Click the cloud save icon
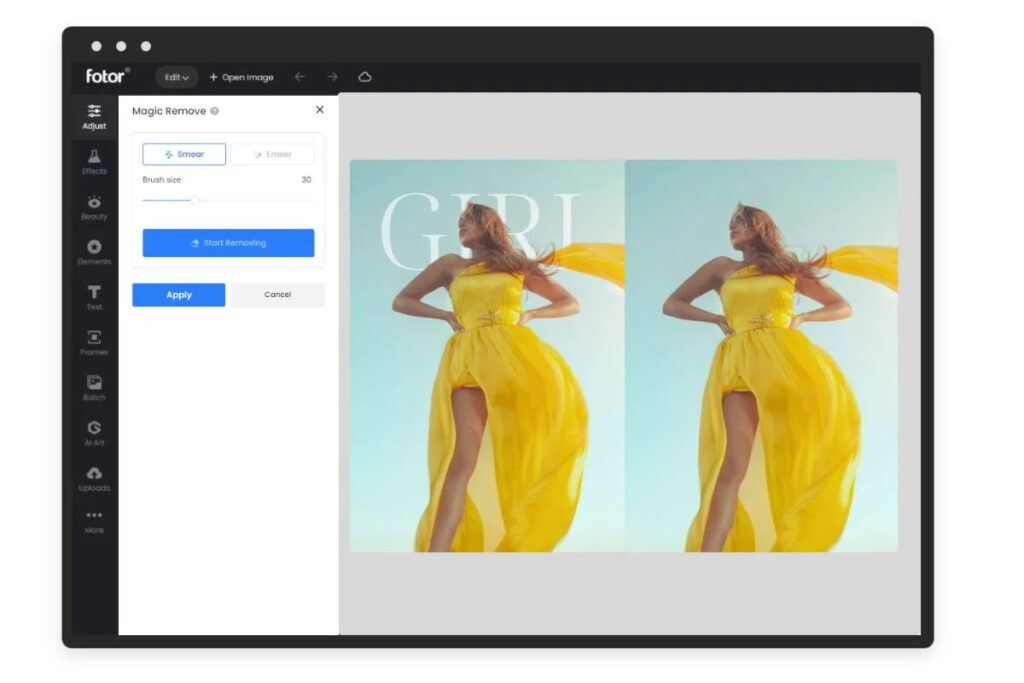Screen dimensions: 1024x683 365,76
